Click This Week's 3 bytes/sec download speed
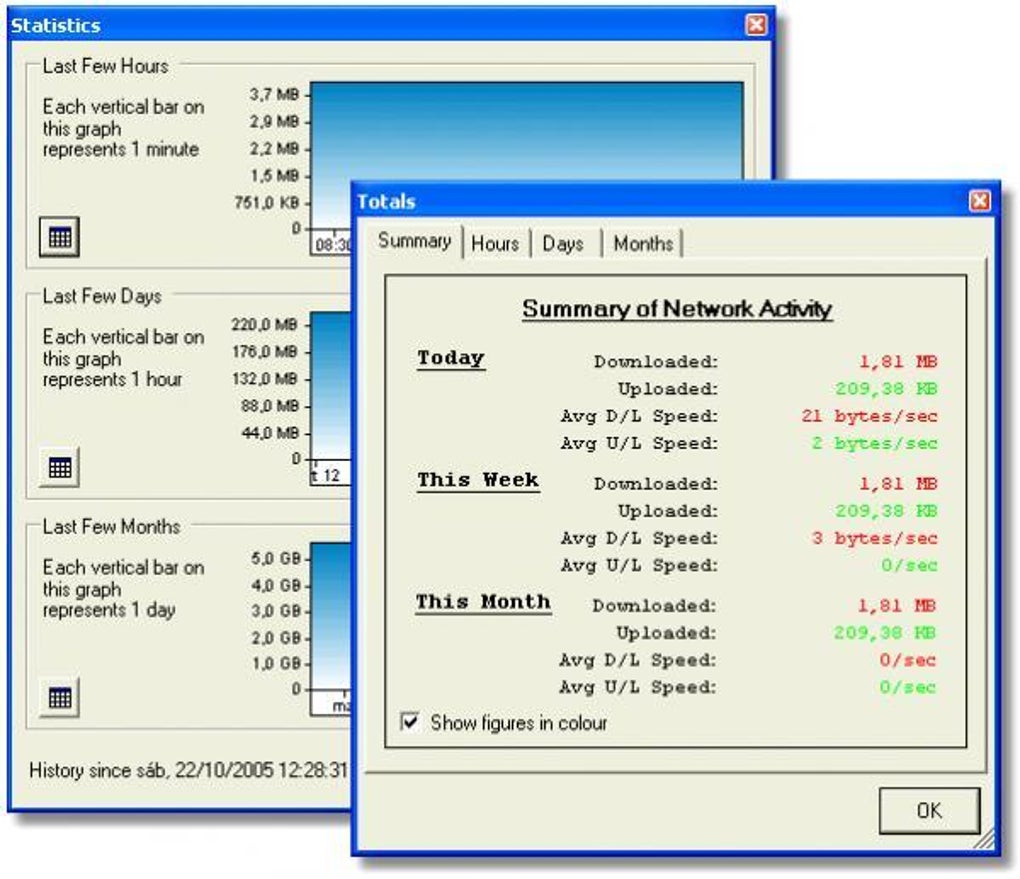 pos(874,538)
